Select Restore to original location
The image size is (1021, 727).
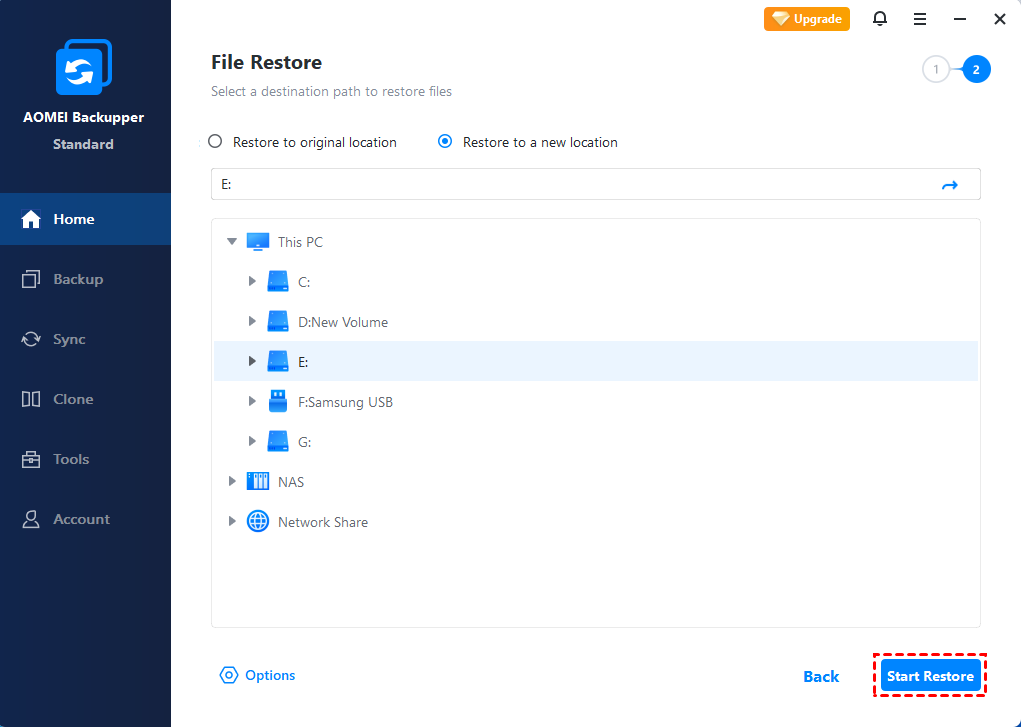point(215,142)
